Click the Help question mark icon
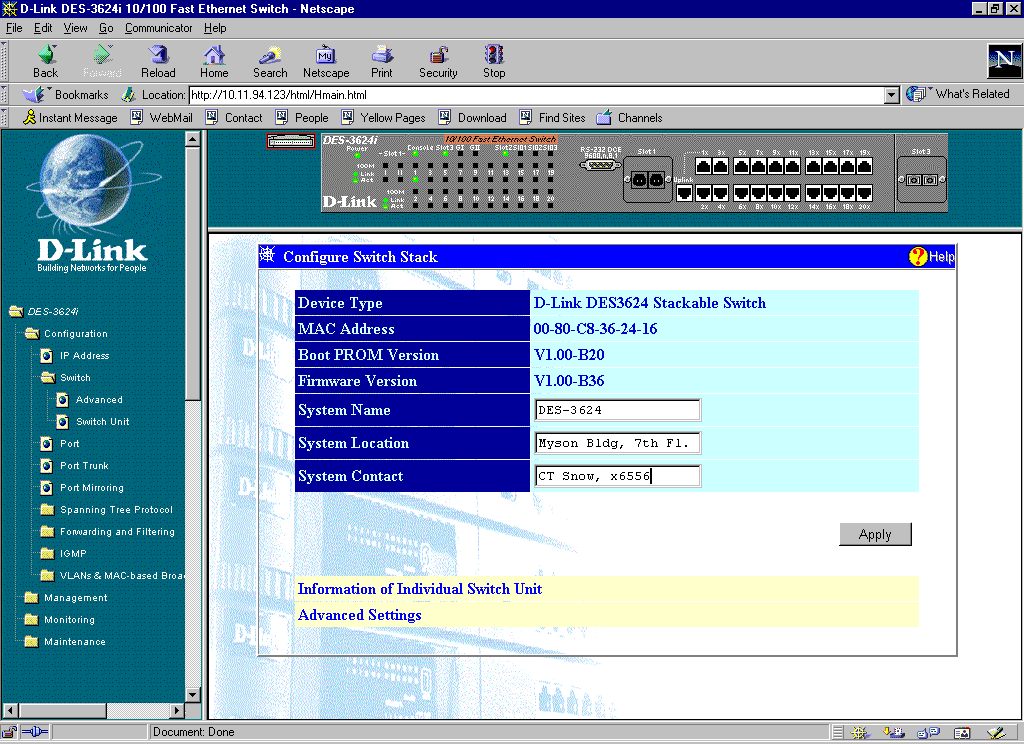 point(918,257)
